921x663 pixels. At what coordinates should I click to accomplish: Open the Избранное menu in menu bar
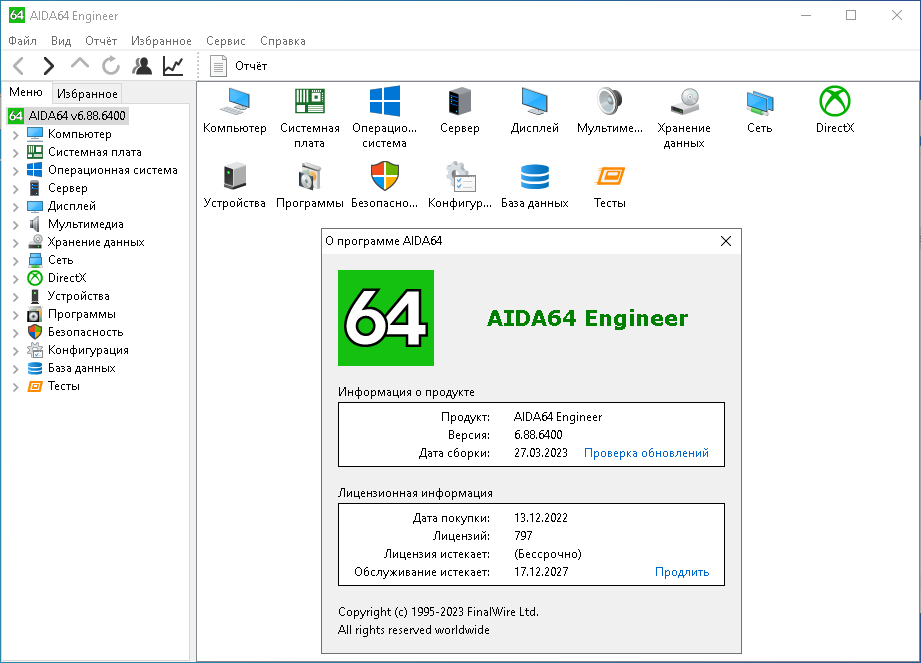161,41
